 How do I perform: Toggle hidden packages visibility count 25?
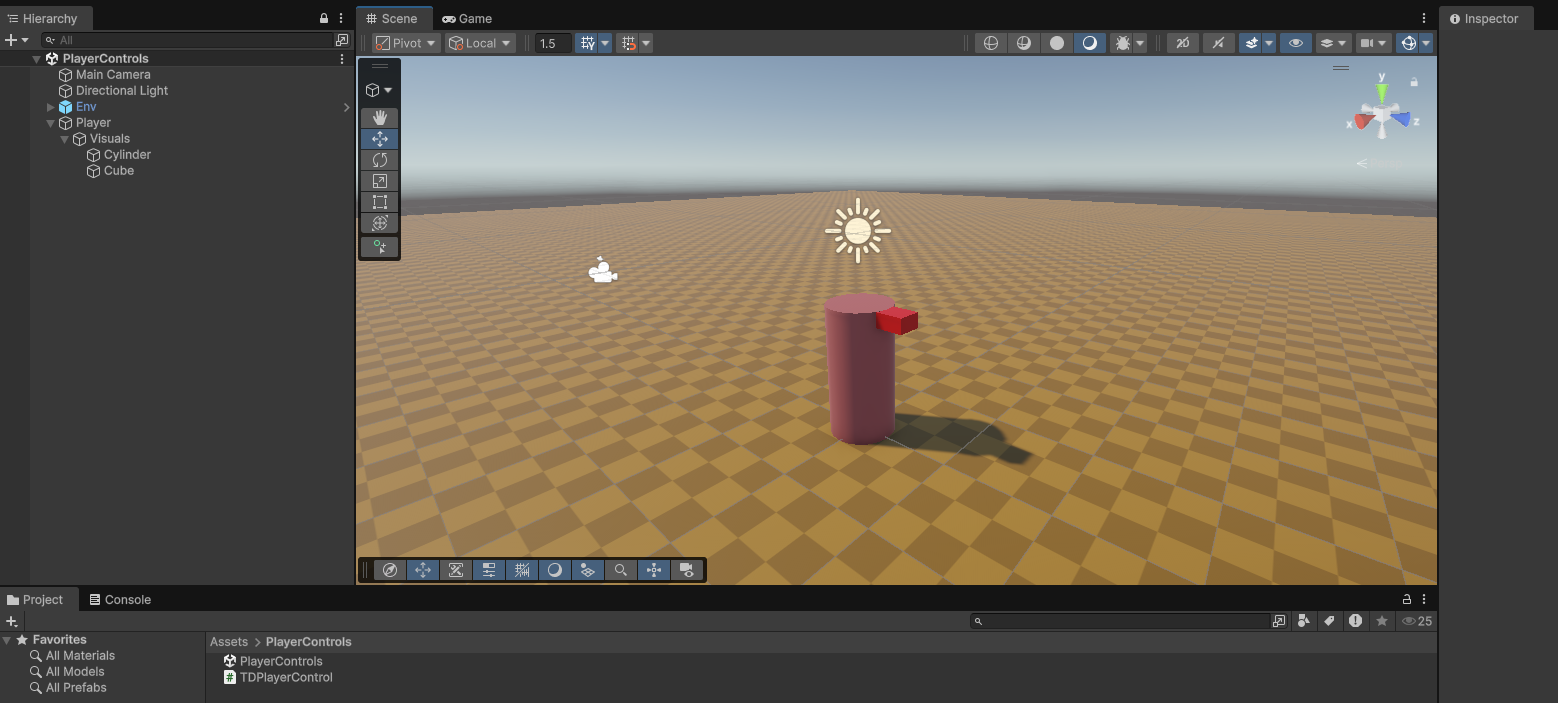click(1417, 621)
